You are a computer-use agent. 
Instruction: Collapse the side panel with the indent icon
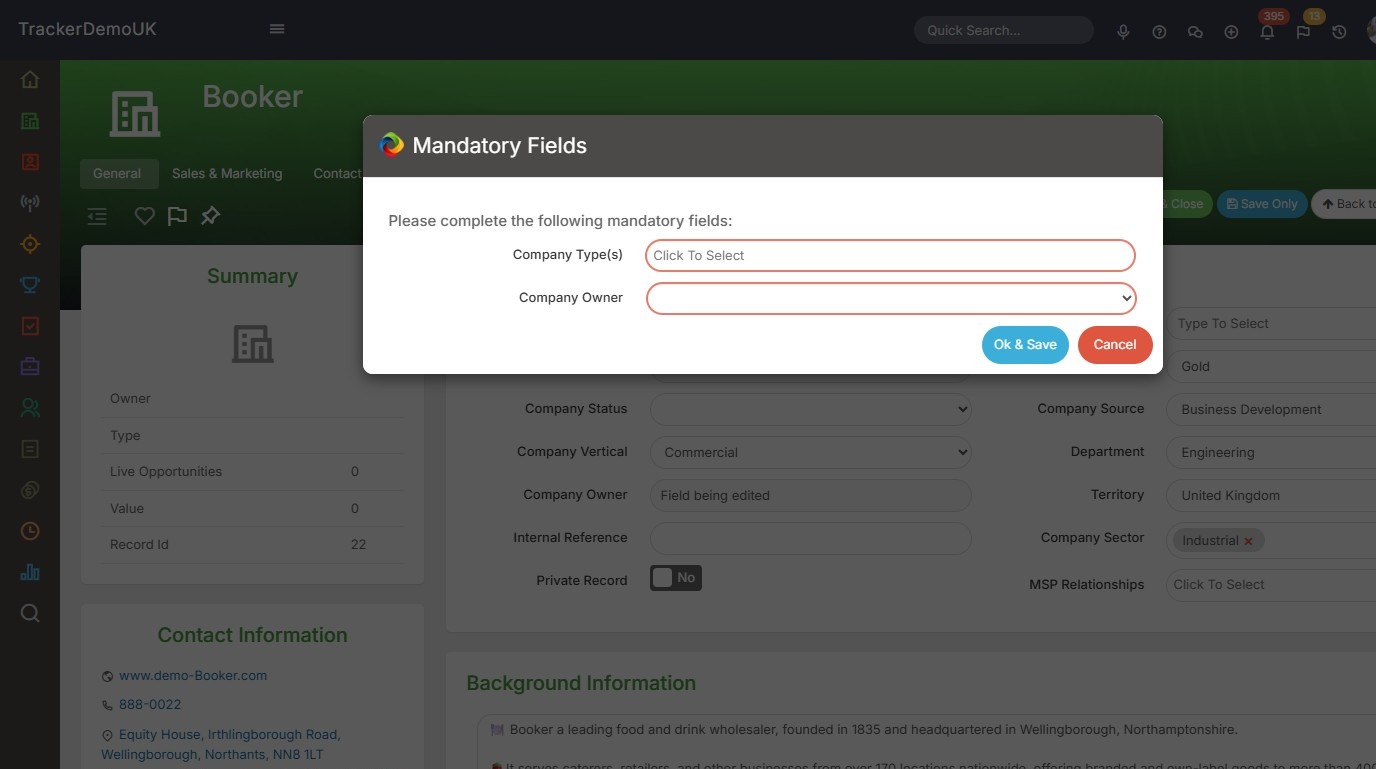(x=97, y=216)
